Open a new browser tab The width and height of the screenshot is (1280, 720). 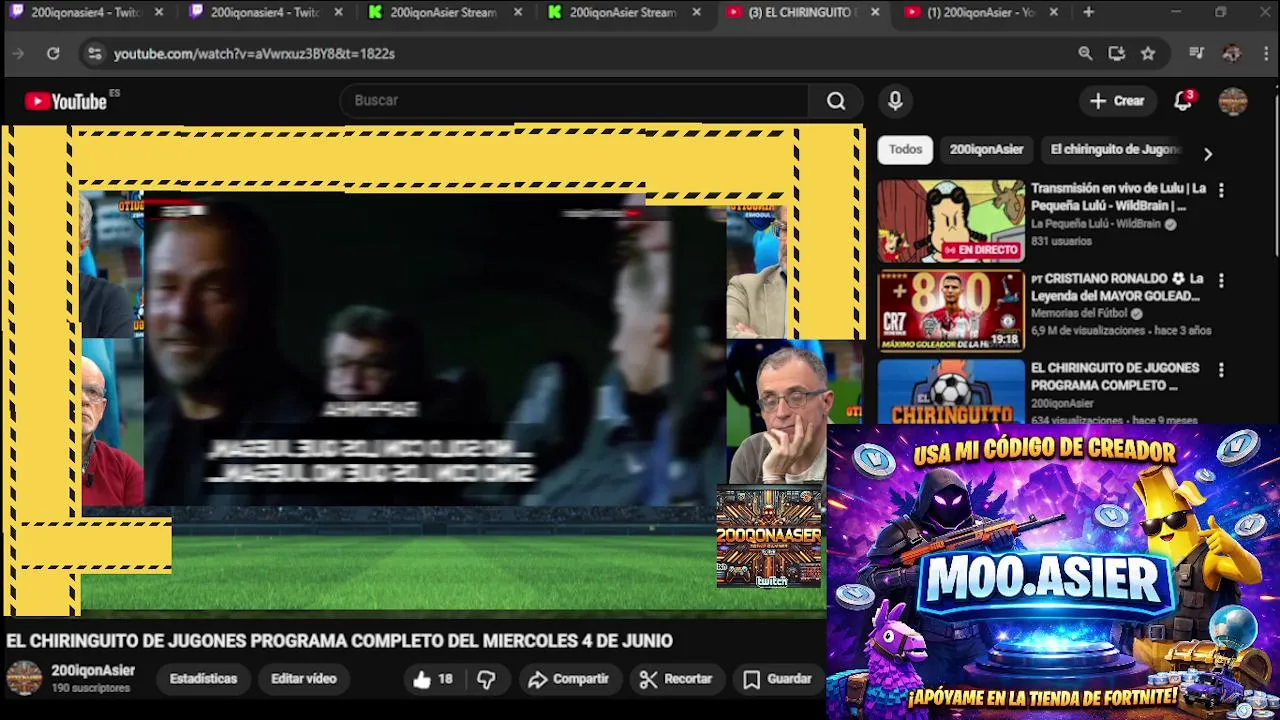click(1088, 13)
